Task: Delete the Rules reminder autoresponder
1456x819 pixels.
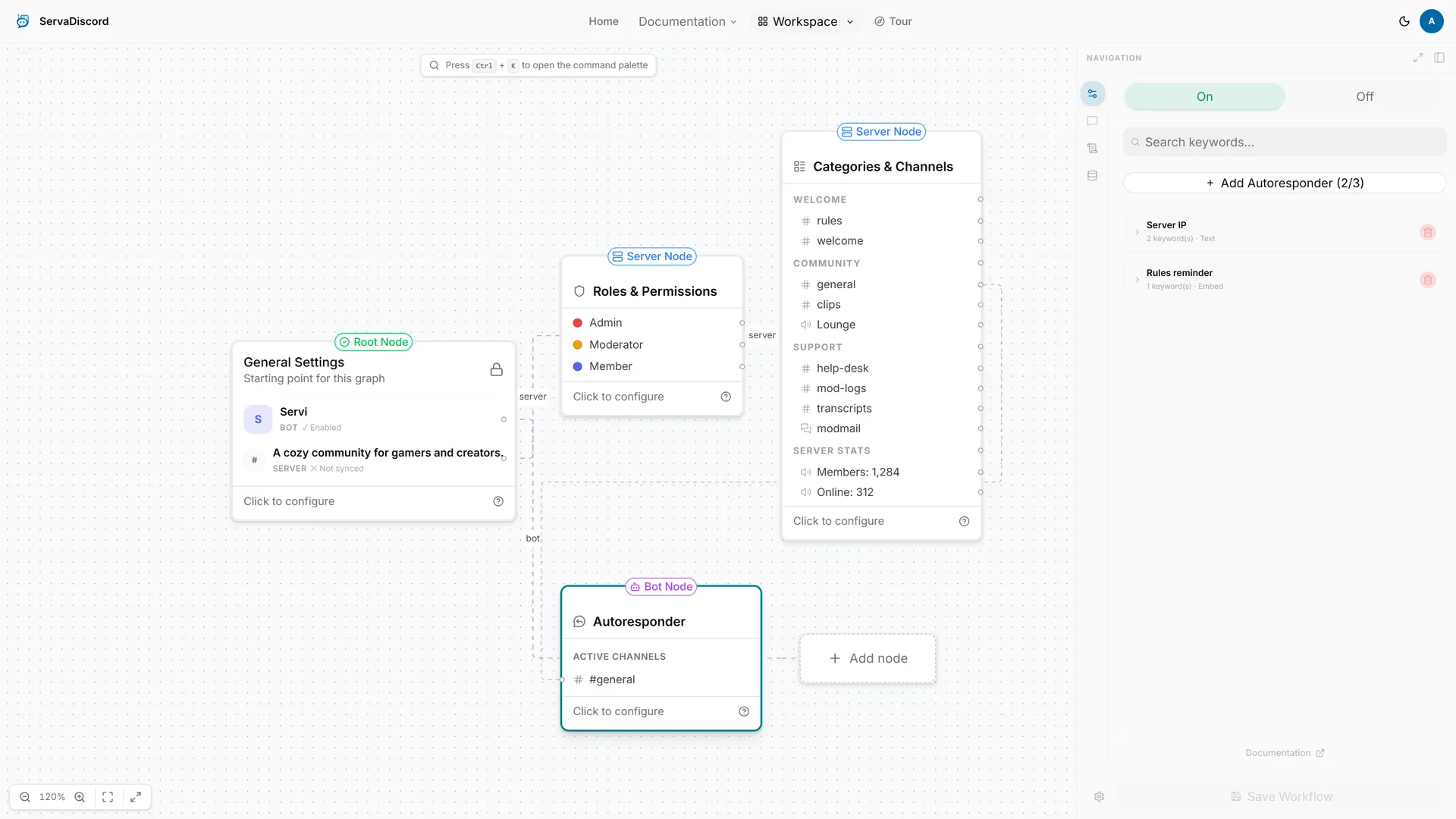Action: (1428, 280)
